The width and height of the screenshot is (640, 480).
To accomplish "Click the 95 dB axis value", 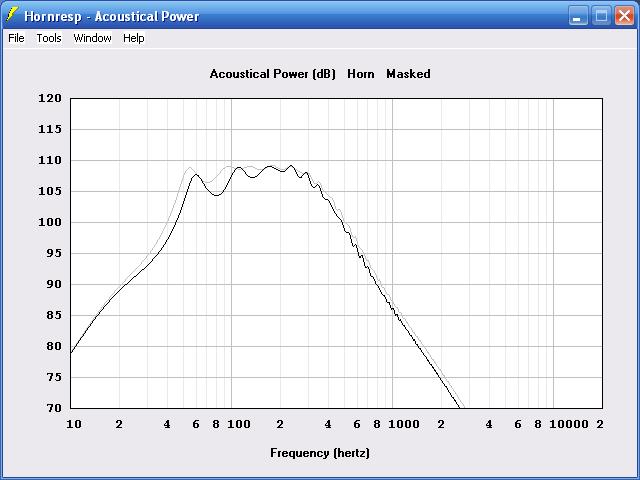I will coord(54,253).
